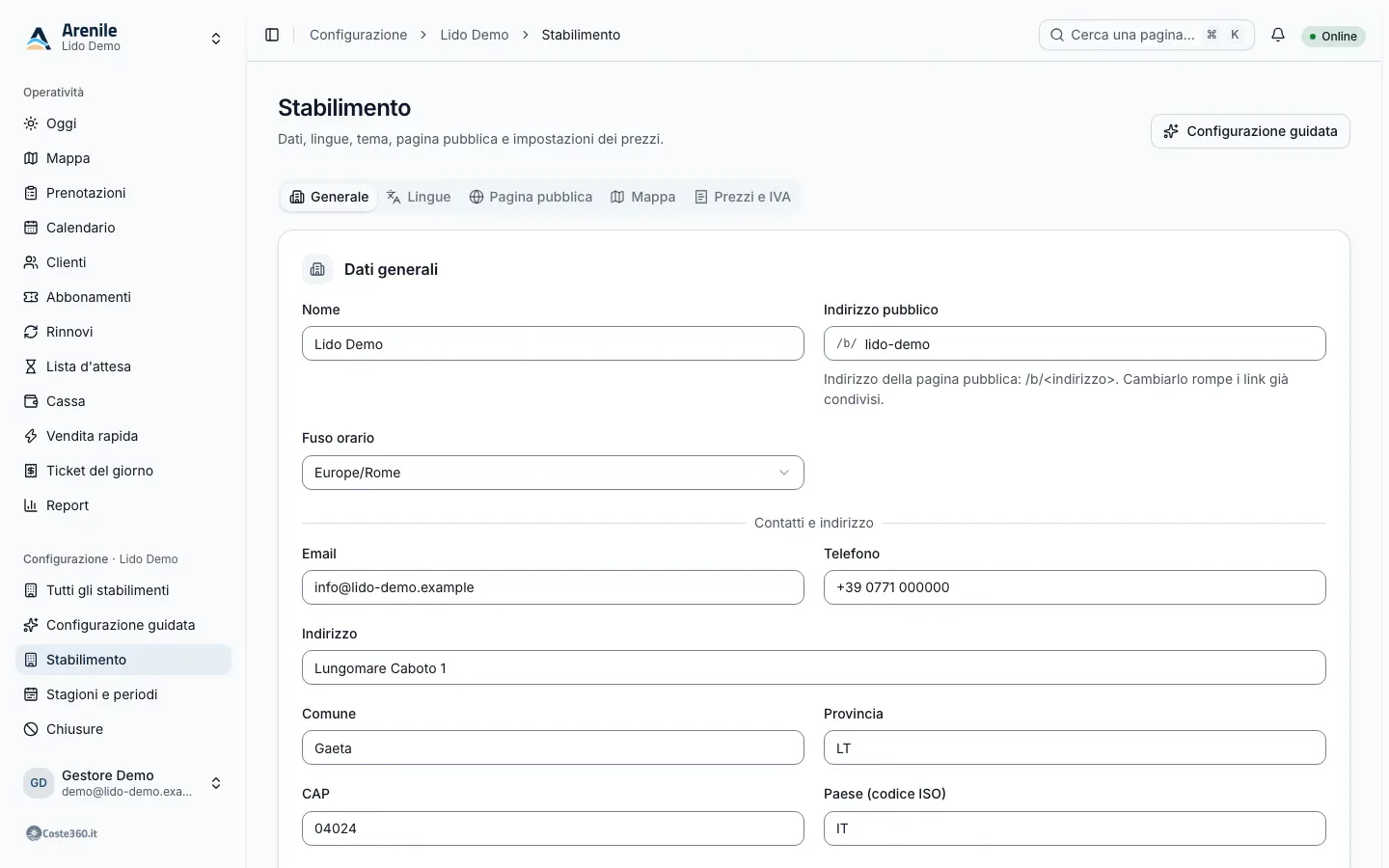Switch to the Prezzi e IVA tab
The width and height of the screenshot is (1389, 868).
click(743, 197)
